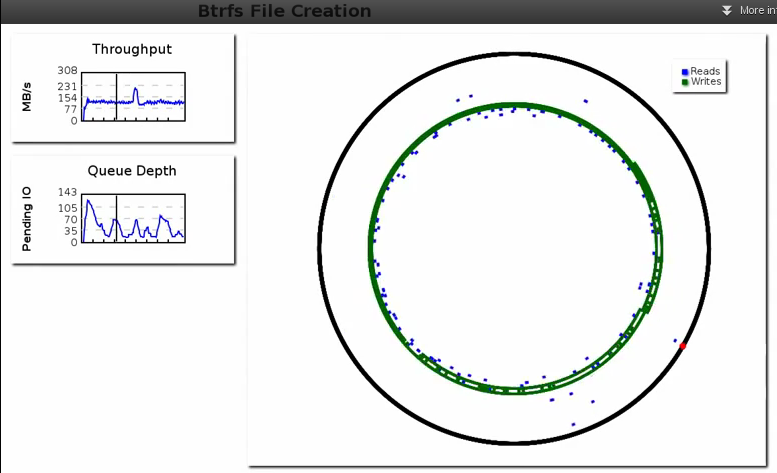The width and height of the screenshot is (777, 473).
Task: Click the MB/s axis label
Action: [x=26, y=97]
